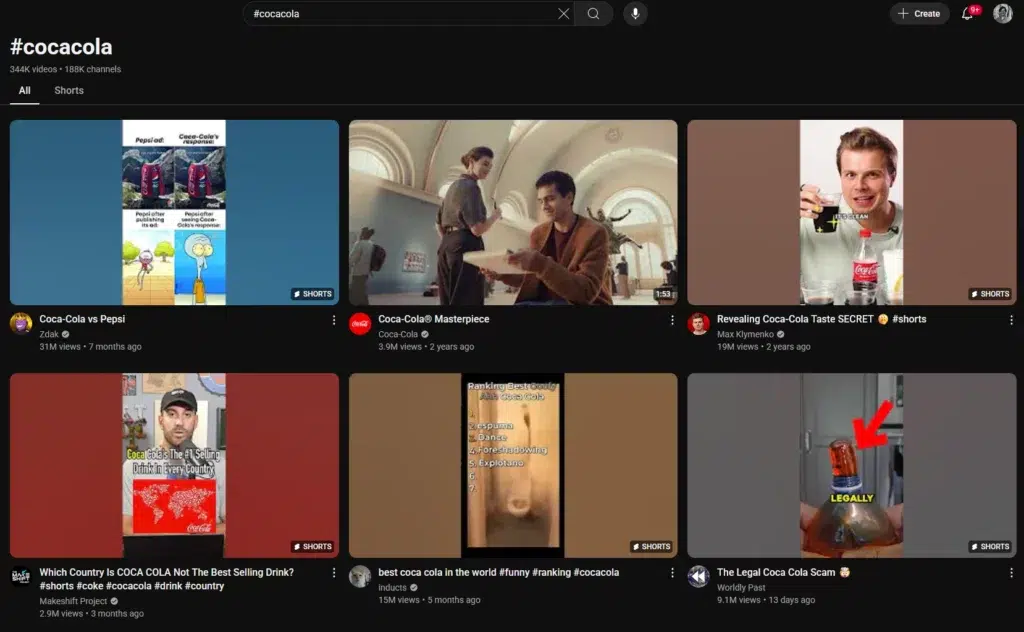Click '15M views • 5 months ago' text
This screenshot has width=1024, height=632.
(429, 600)
